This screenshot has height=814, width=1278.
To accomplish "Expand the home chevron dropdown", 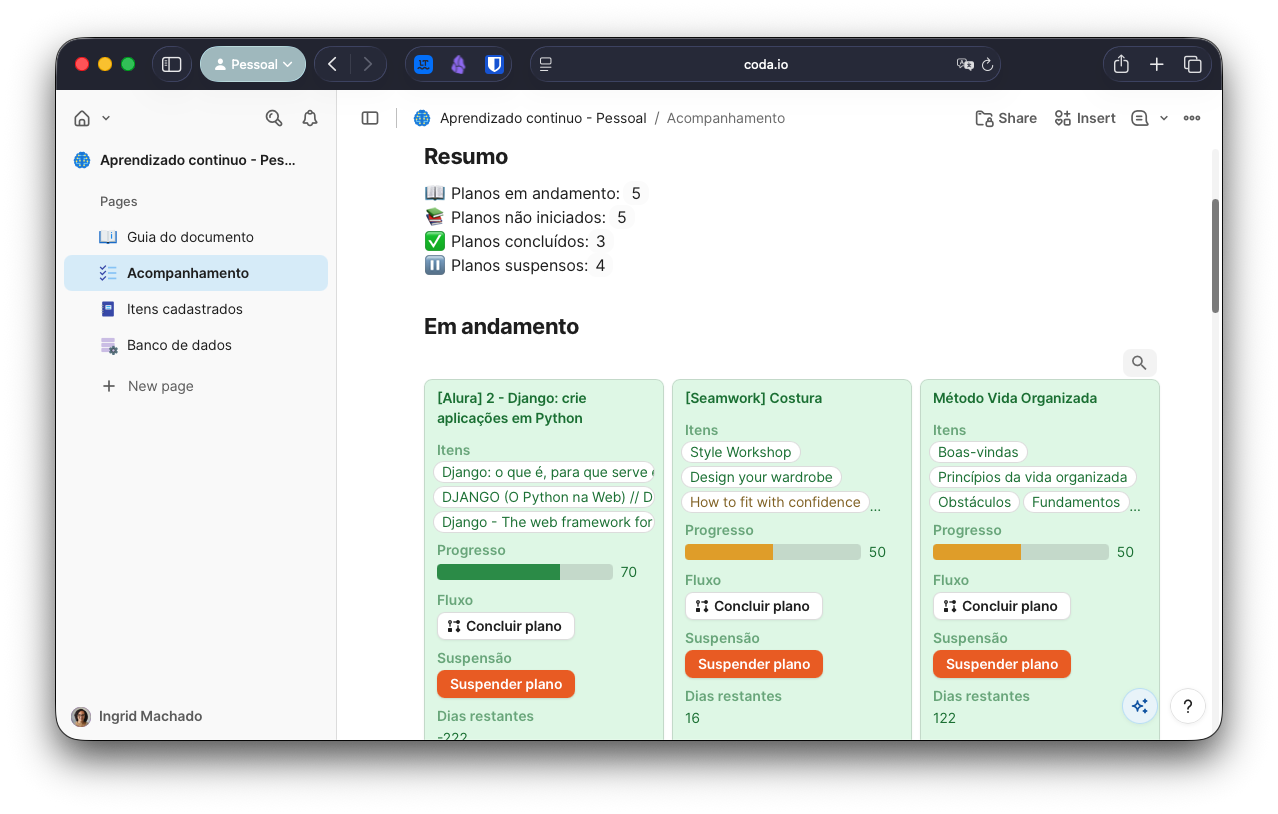I will [x=106, y=118].
